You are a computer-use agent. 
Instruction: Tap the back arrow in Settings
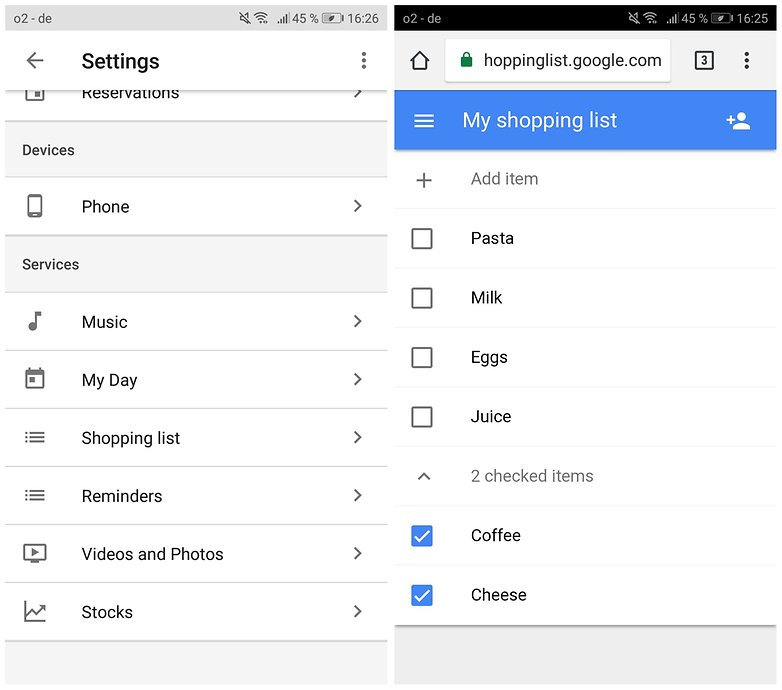(35, 61)
